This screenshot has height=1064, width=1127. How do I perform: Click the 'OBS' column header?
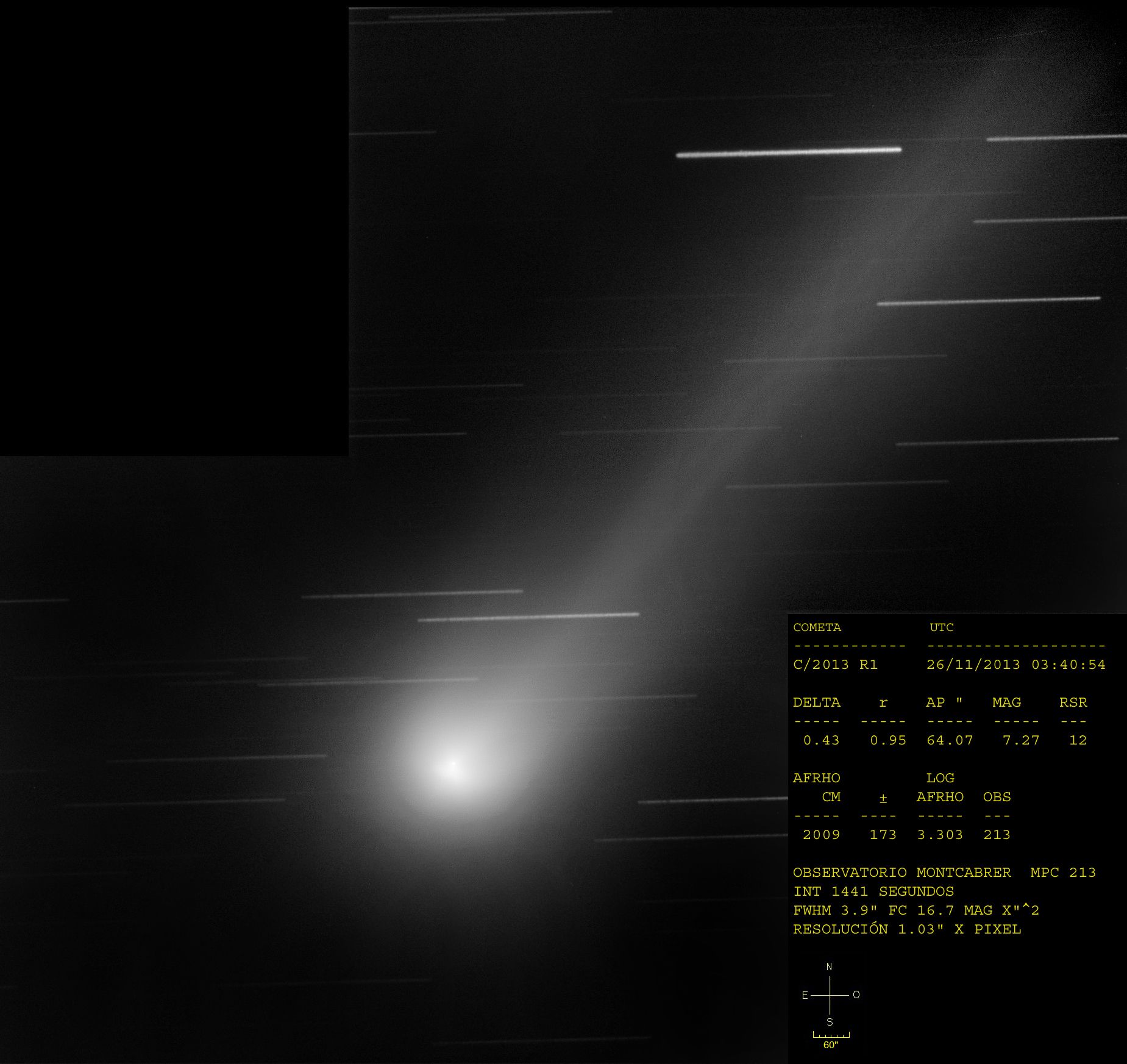click(997, 797)
